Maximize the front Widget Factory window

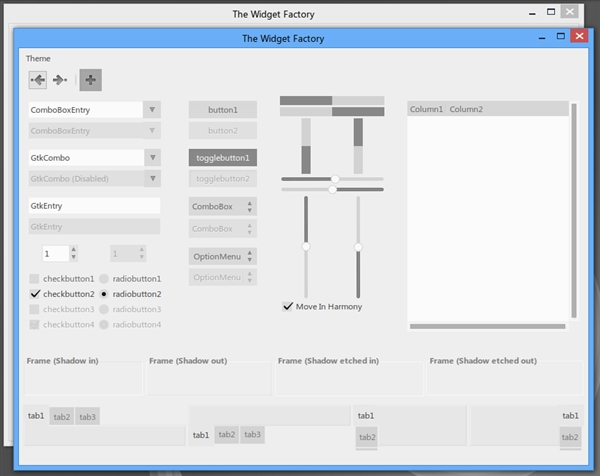[561, 36]
